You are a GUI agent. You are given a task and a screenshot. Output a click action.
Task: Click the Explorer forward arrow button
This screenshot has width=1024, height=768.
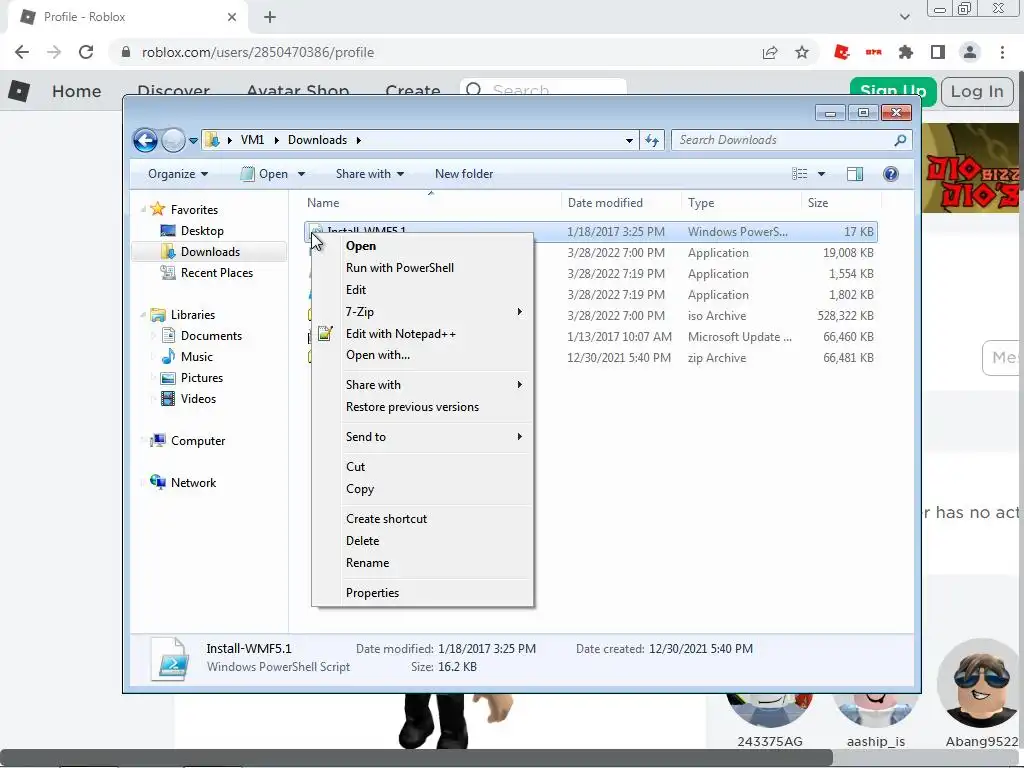[x=173, y=140]
